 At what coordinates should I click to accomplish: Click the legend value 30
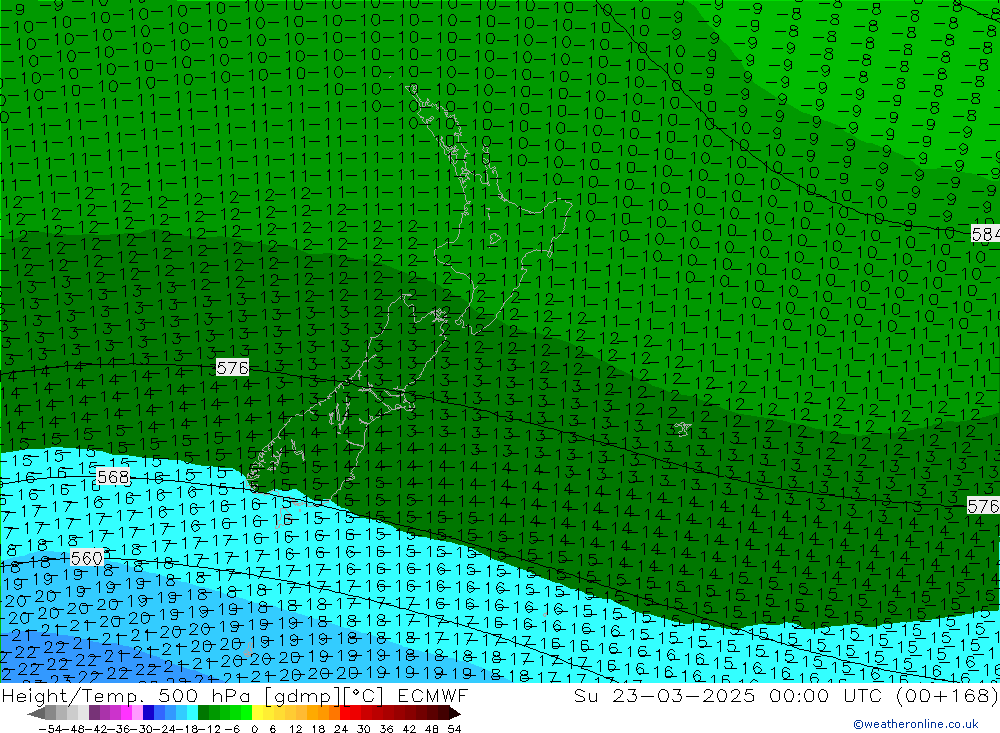364,729
